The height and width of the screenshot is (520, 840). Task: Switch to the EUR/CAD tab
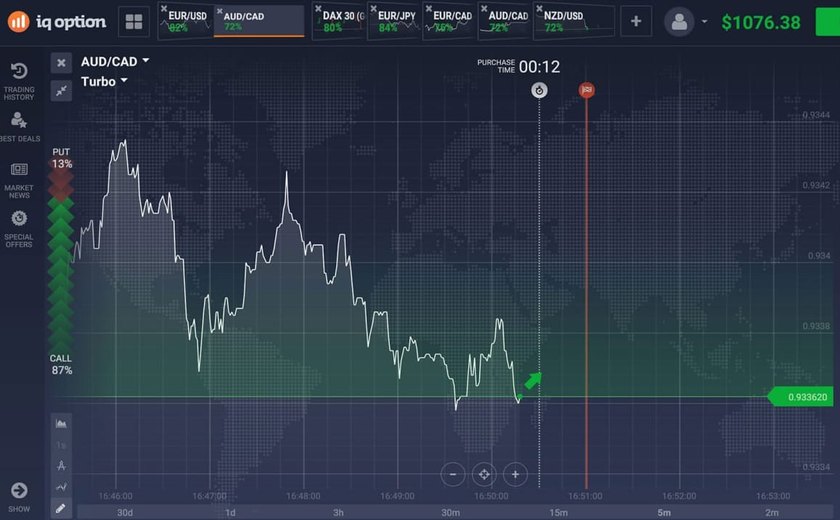450,22
